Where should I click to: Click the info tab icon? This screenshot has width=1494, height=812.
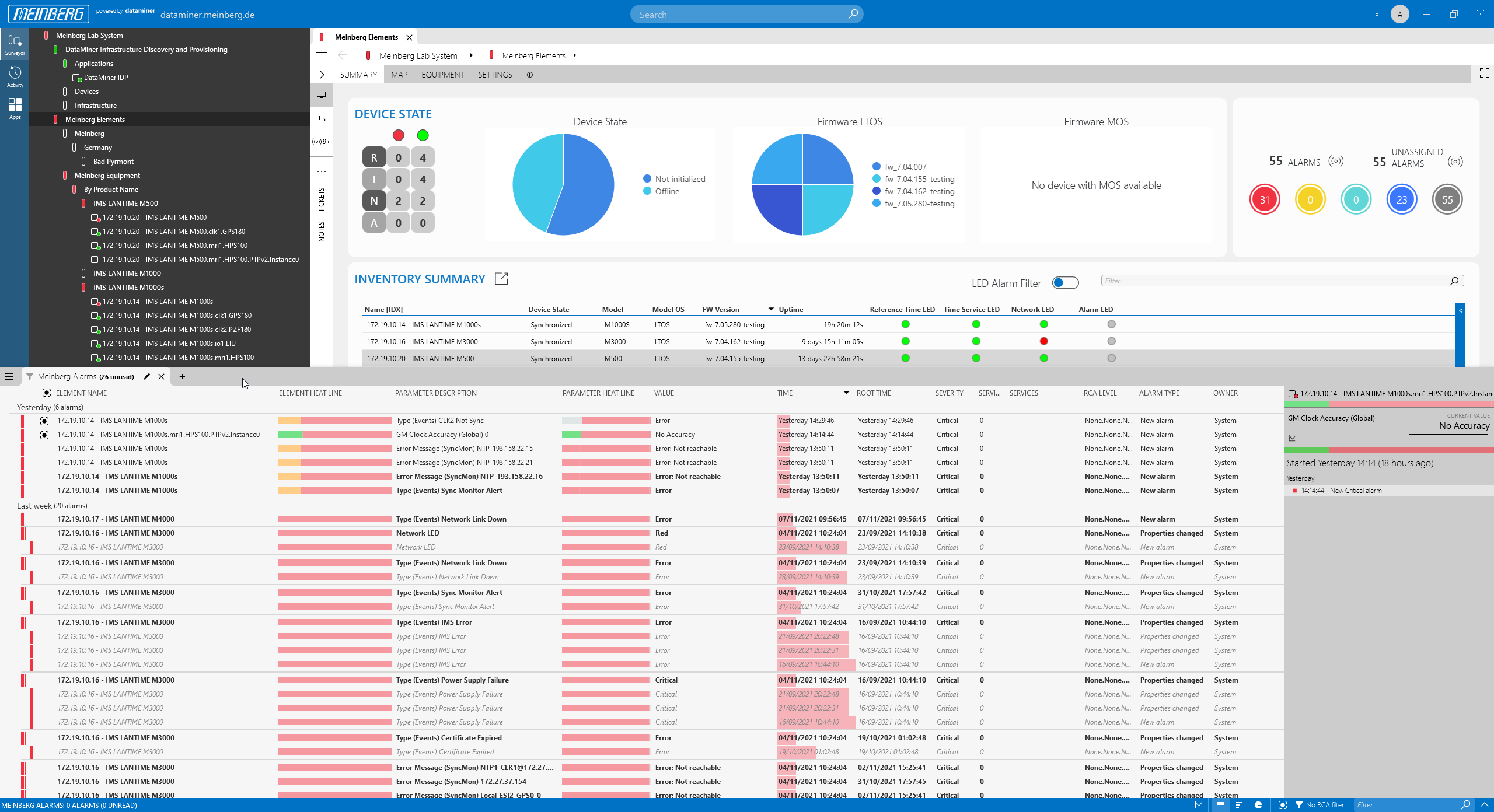pyautogui.click(x=530, y=75)
